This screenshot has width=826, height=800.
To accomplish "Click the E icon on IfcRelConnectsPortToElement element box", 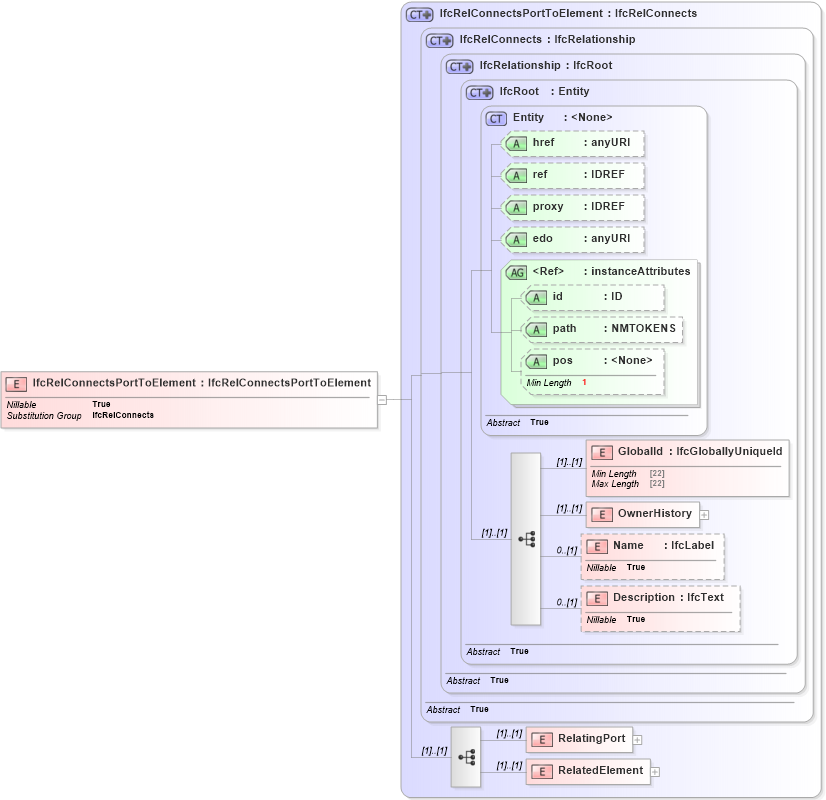I will click(x=15, y=382).
